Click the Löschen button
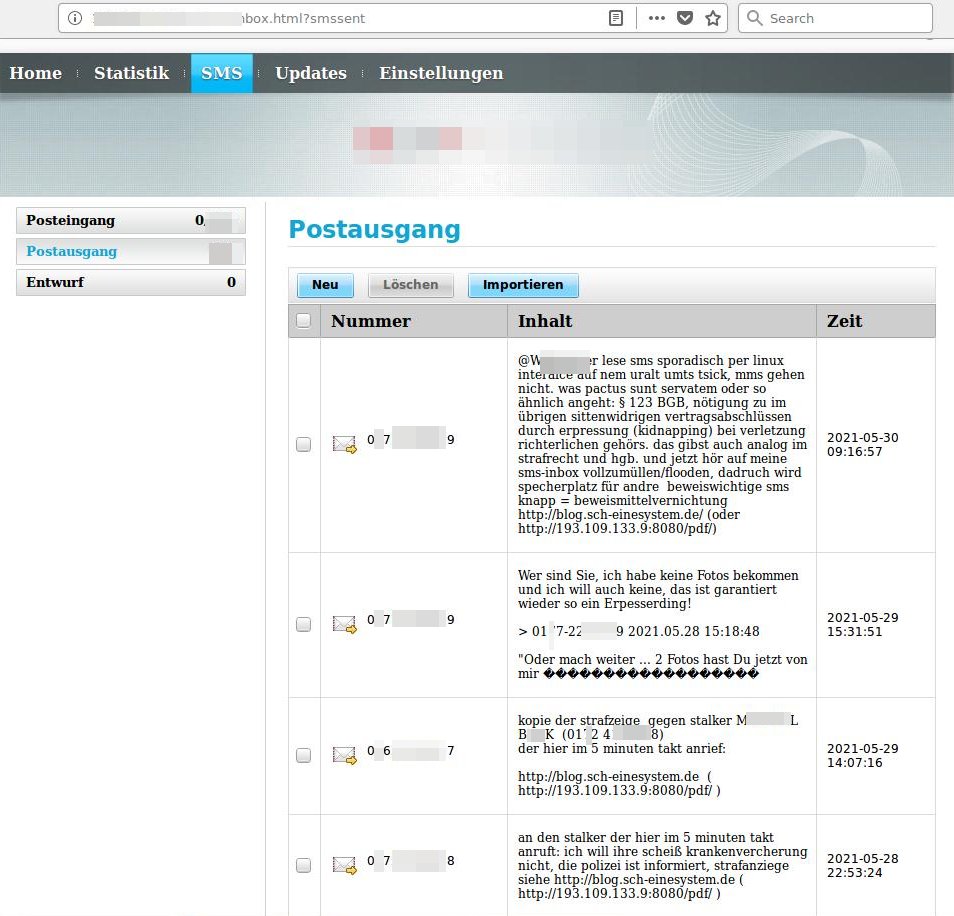This screenshot has height=916, width=954. pos(411,285)
